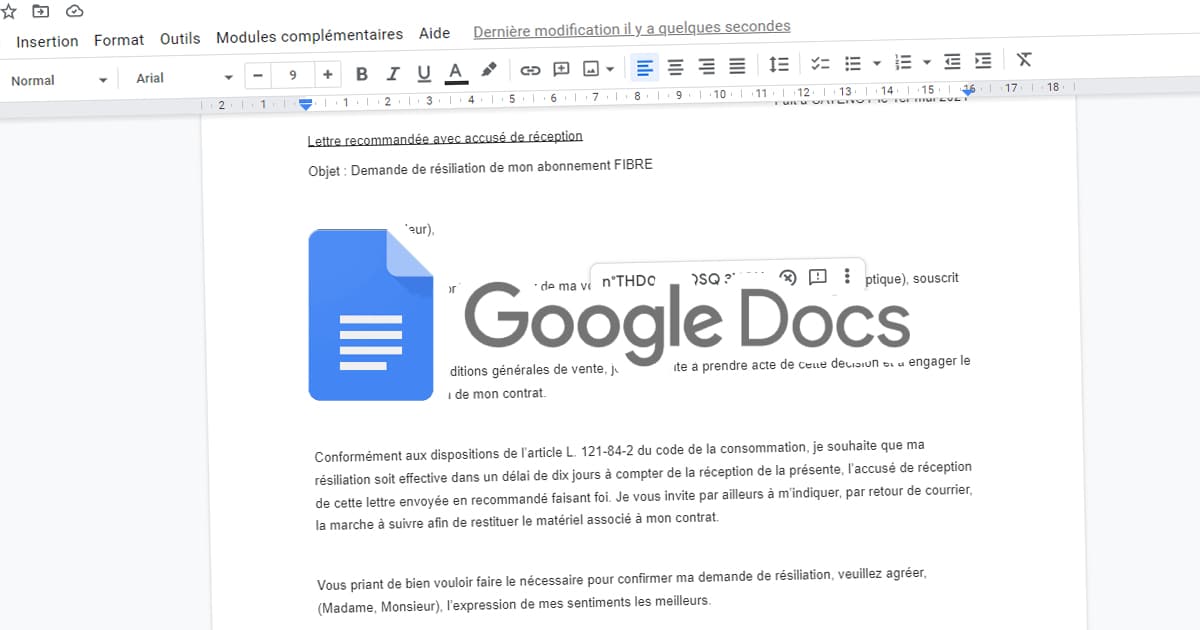Insert a checklist
This screenshot has height=630, width=1200.
(821, 64)
